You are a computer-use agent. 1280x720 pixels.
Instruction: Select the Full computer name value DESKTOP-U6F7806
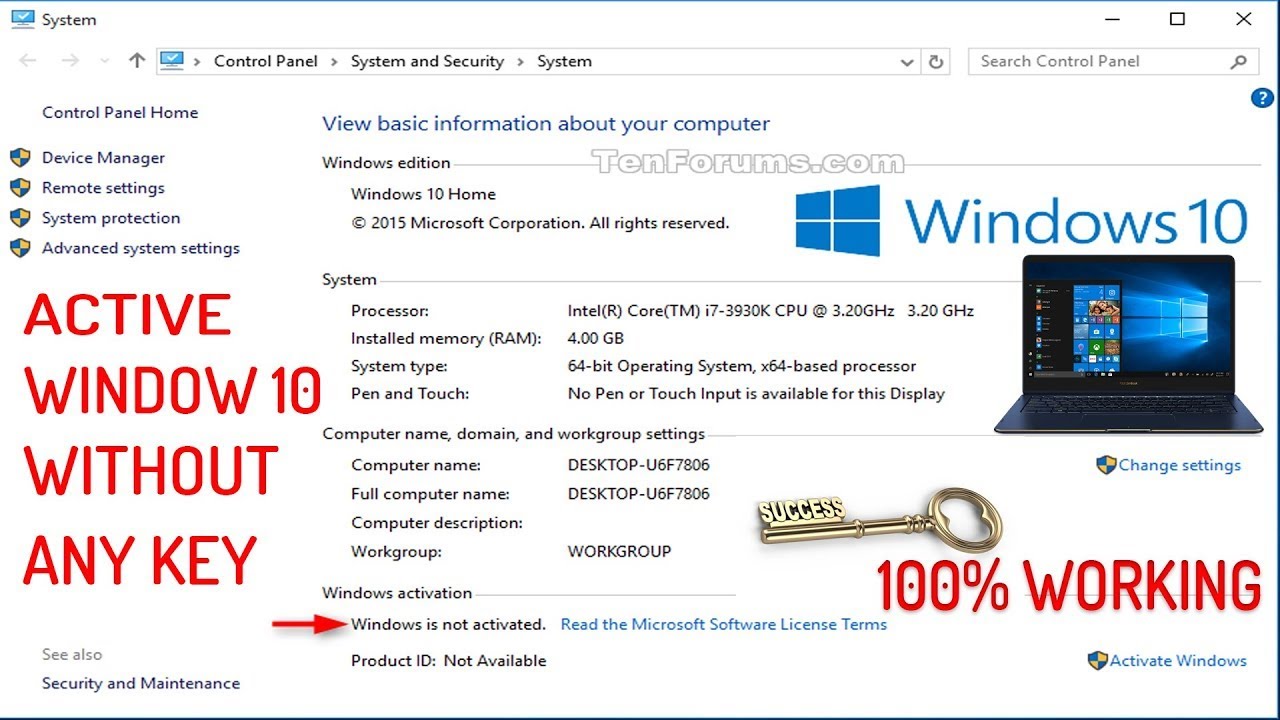coord(639,494)
